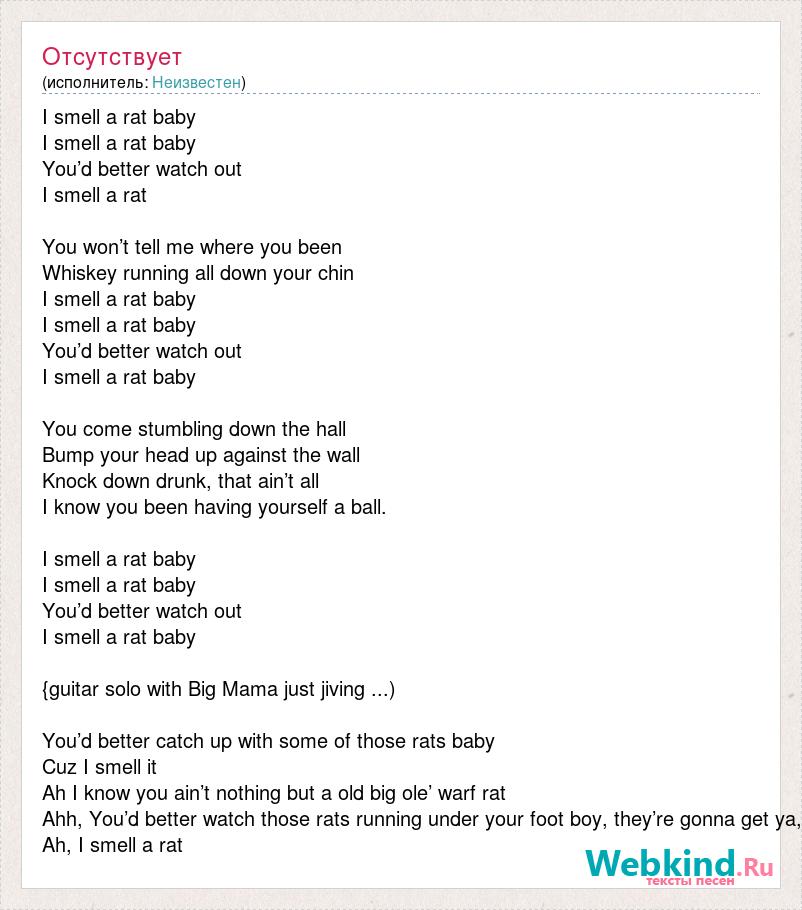Click 'You won't tell me where you been'
802x910 pixels.
(192, 247)
